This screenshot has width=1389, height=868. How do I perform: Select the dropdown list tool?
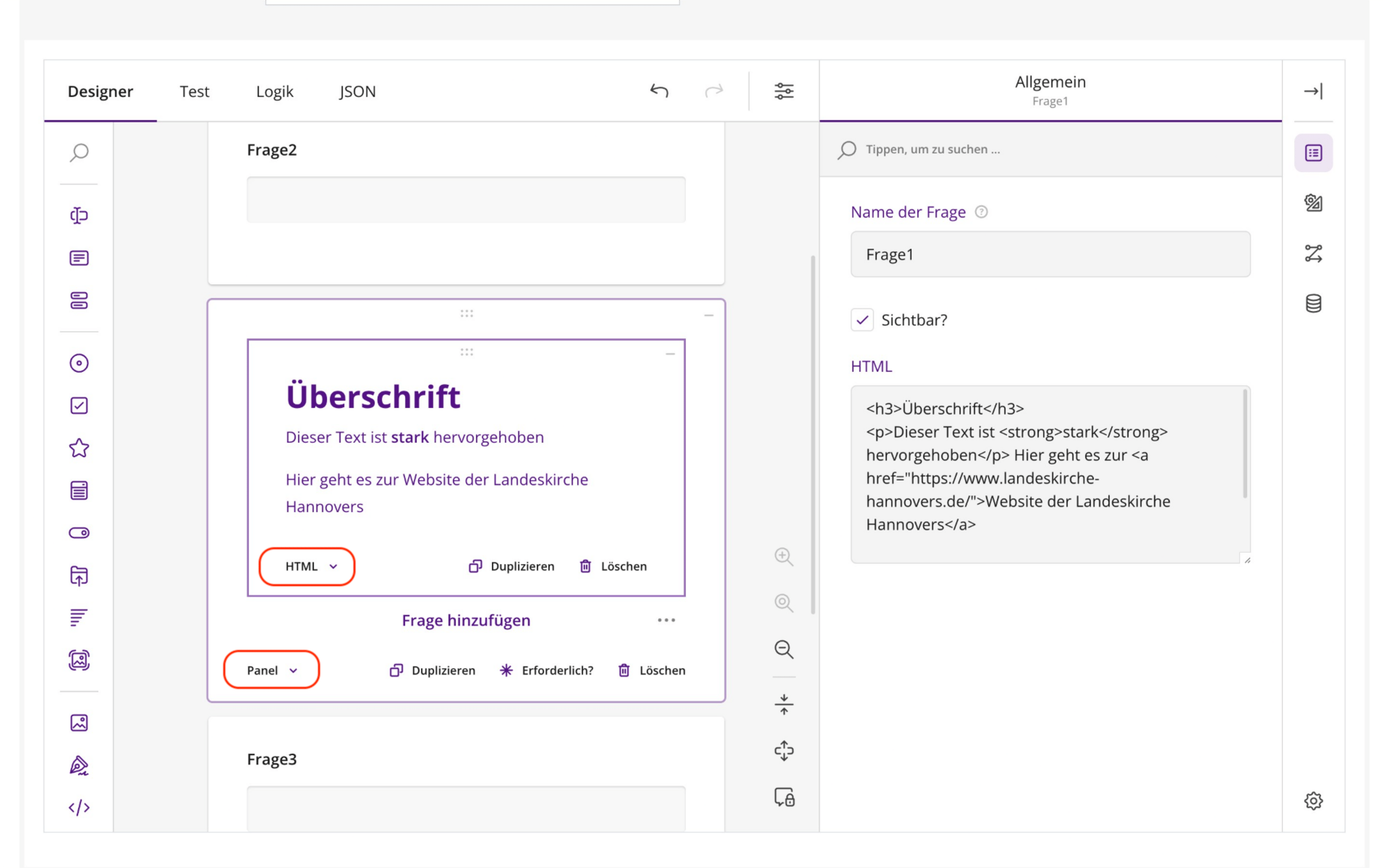coord(79,490)
